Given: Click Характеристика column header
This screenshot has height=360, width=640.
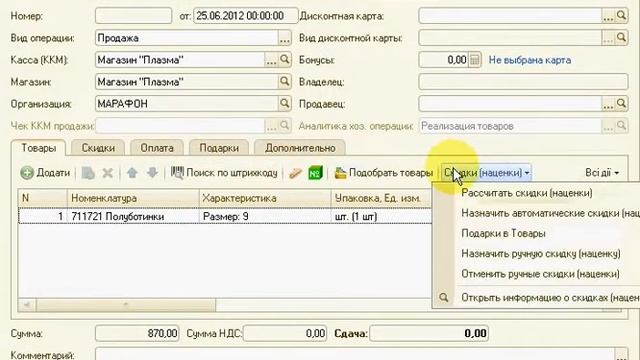Looking at the screenshot, I should (265, 198).
